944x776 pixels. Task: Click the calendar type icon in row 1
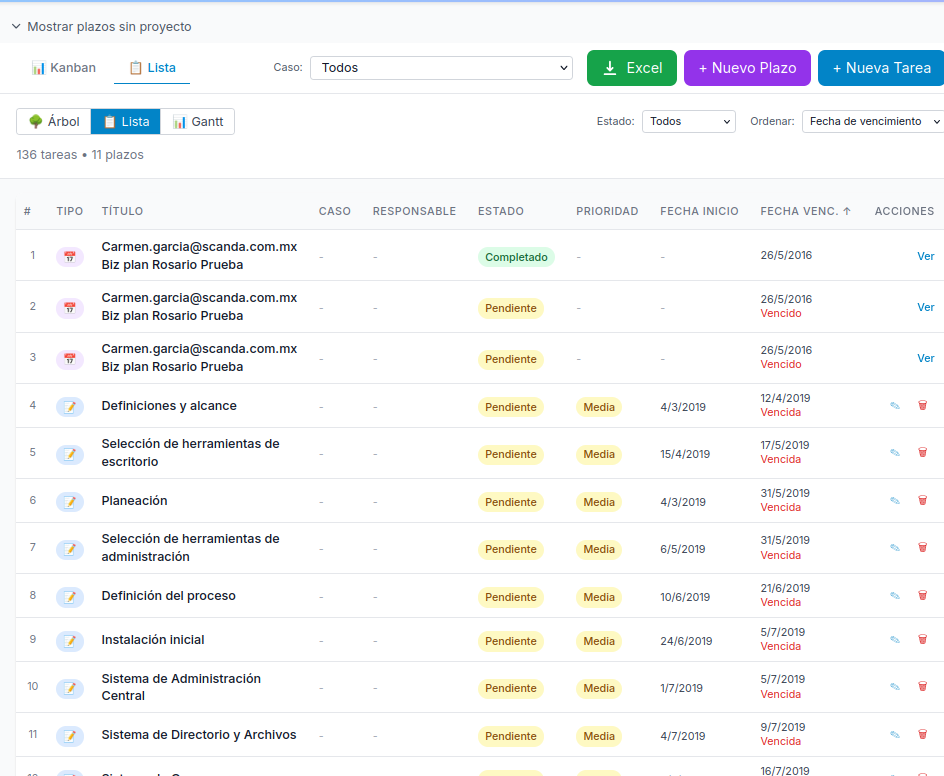(70, 256)
